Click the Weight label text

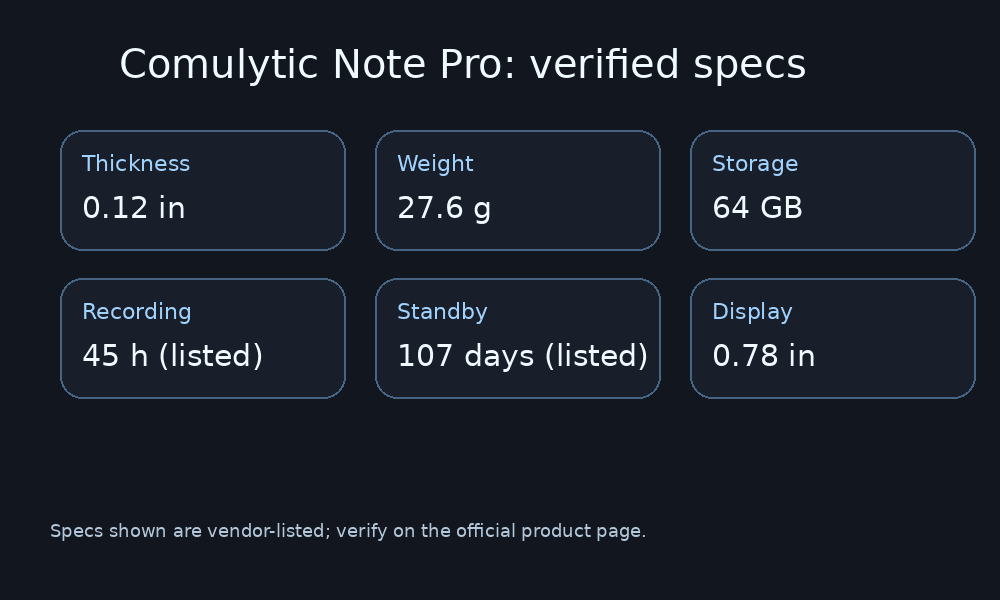click(x=435, y=164)
